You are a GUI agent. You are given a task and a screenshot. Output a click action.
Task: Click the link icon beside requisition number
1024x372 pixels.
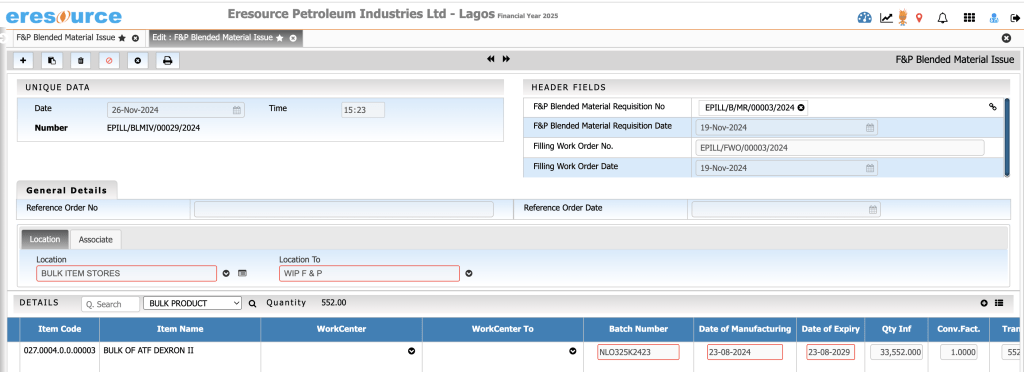click(993, 107)
